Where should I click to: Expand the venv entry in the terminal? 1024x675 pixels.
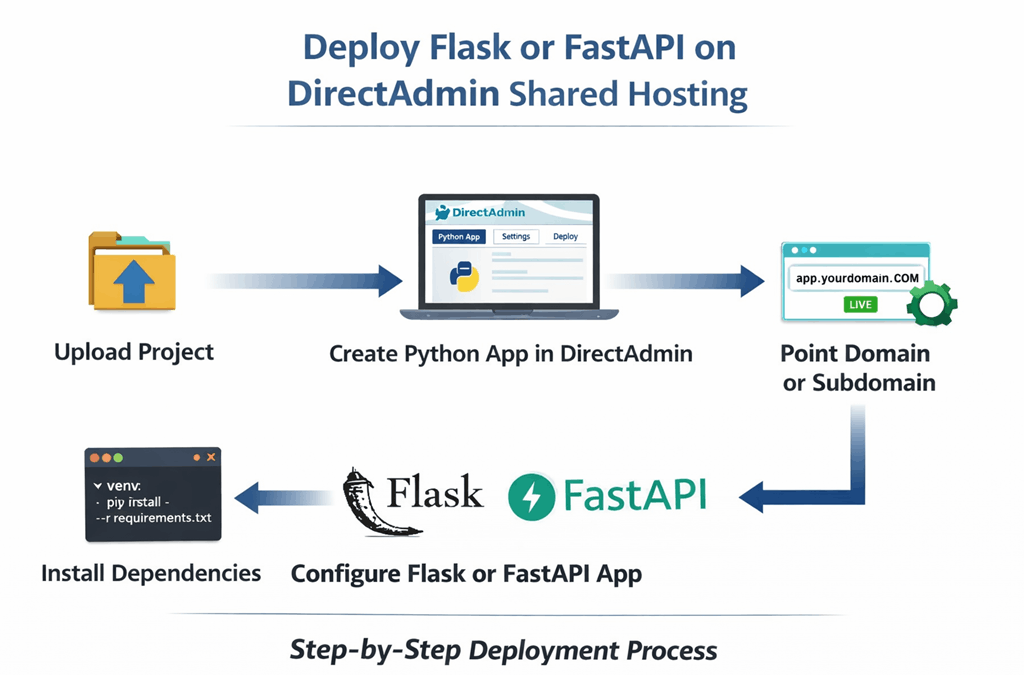(124, 486)
